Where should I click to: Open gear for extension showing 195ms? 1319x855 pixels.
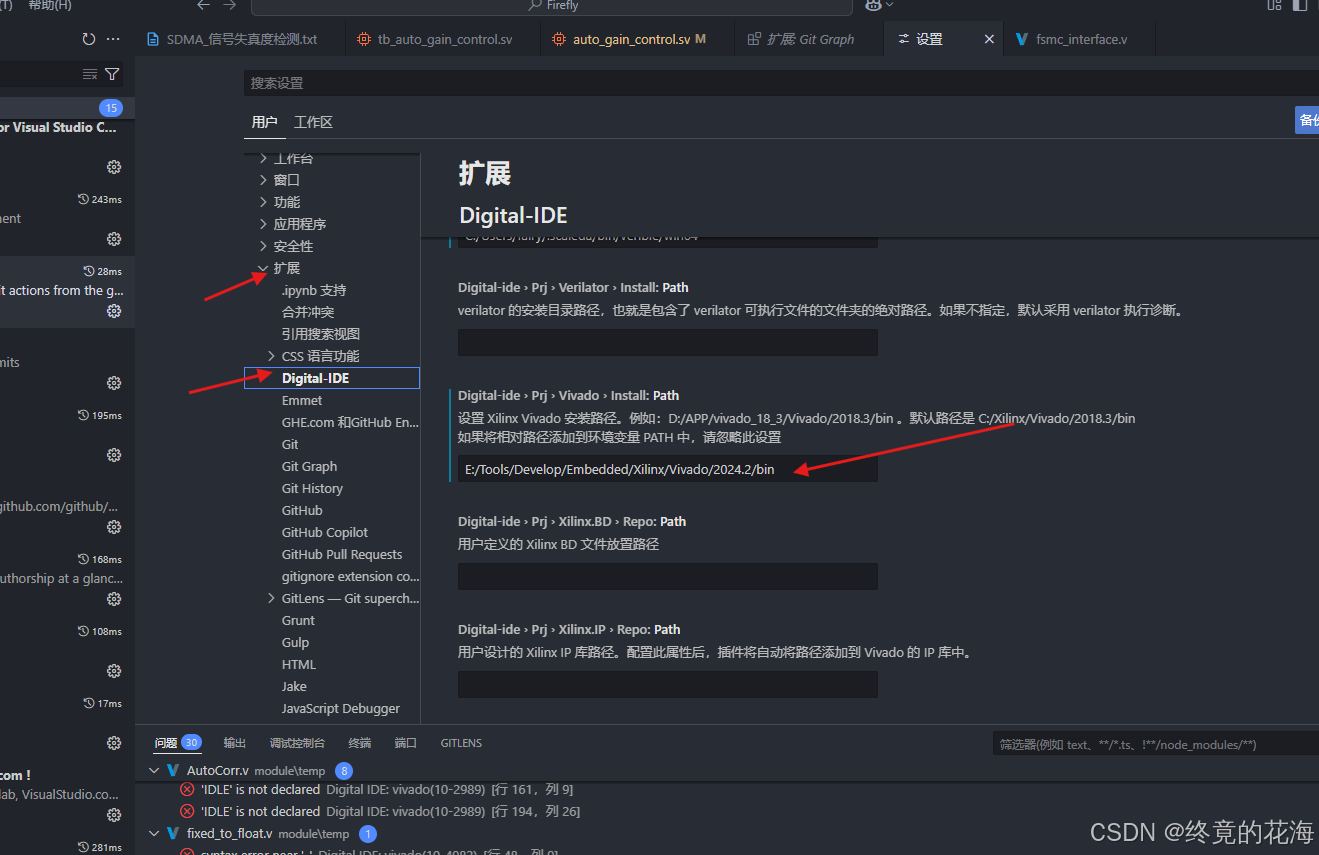tap(114, 455)
